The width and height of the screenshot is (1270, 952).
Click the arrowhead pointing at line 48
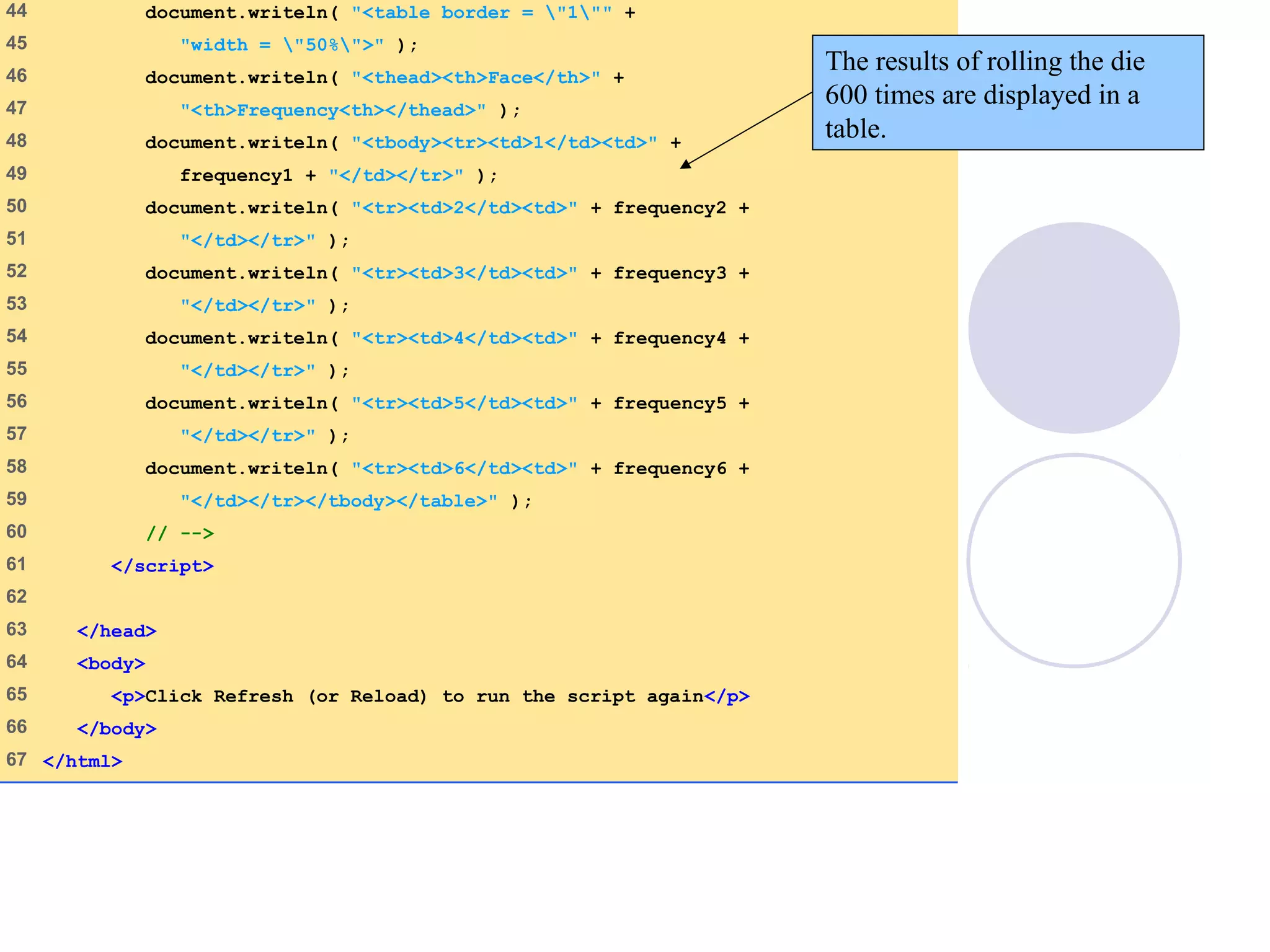pyautogui.click(x=685, y=164)
